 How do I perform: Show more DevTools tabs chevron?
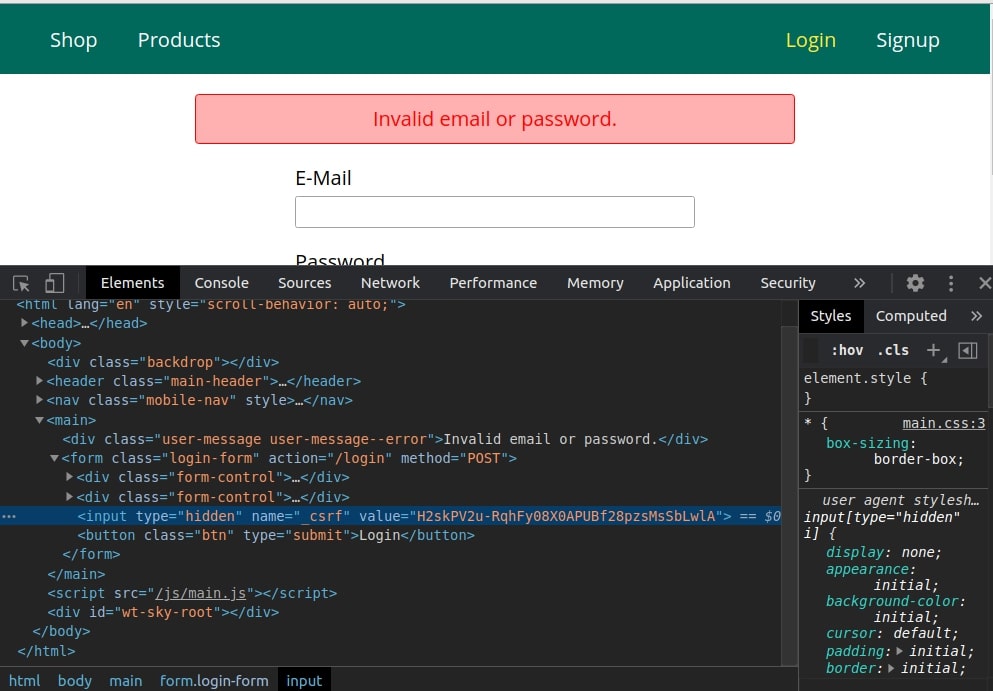click(859, 283)
